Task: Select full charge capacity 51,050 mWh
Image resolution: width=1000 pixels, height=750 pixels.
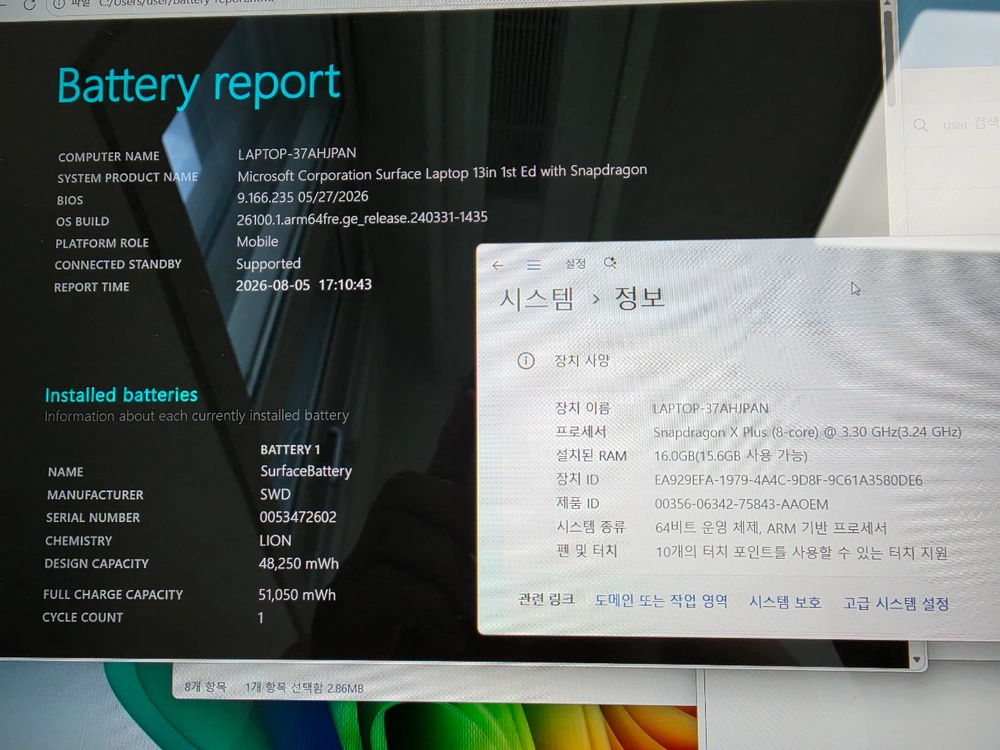Action: 297,595
